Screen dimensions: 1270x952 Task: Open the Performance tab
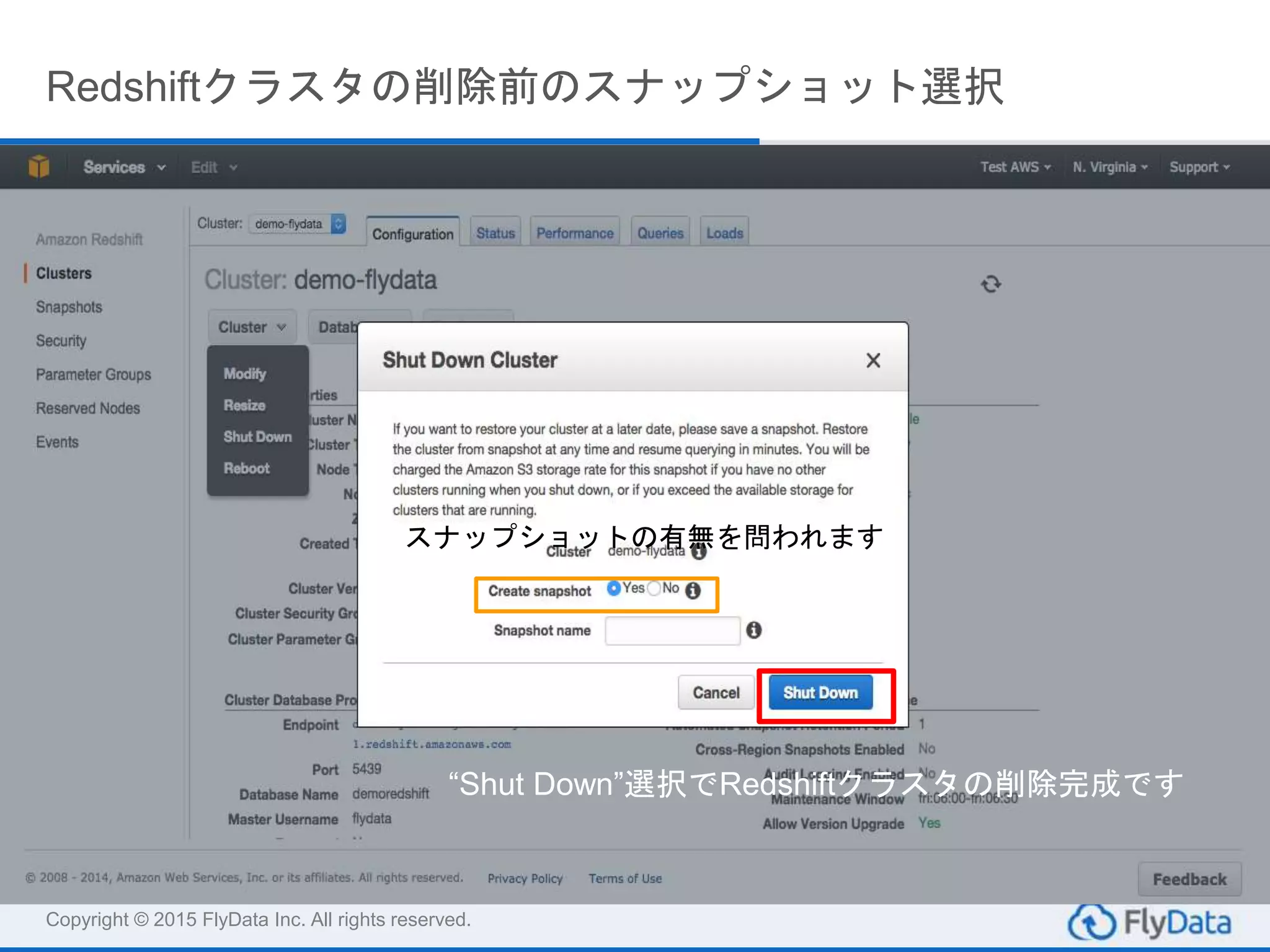575,233
